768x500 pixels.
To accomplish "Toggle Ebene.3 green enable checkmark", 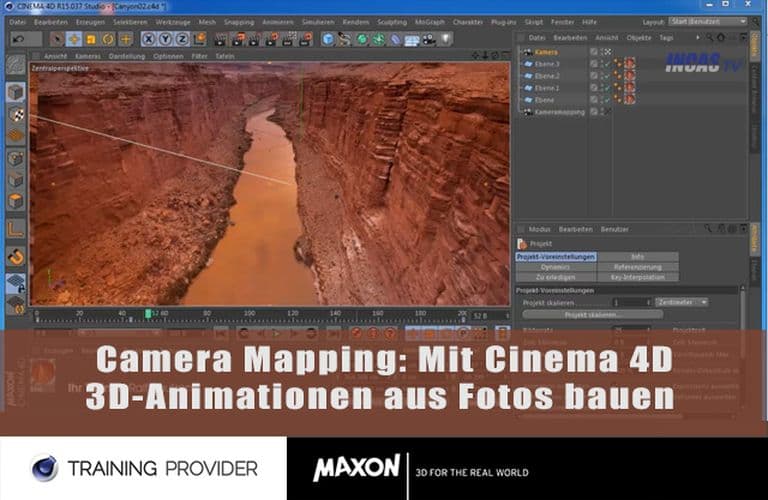I will pos(607,64).
